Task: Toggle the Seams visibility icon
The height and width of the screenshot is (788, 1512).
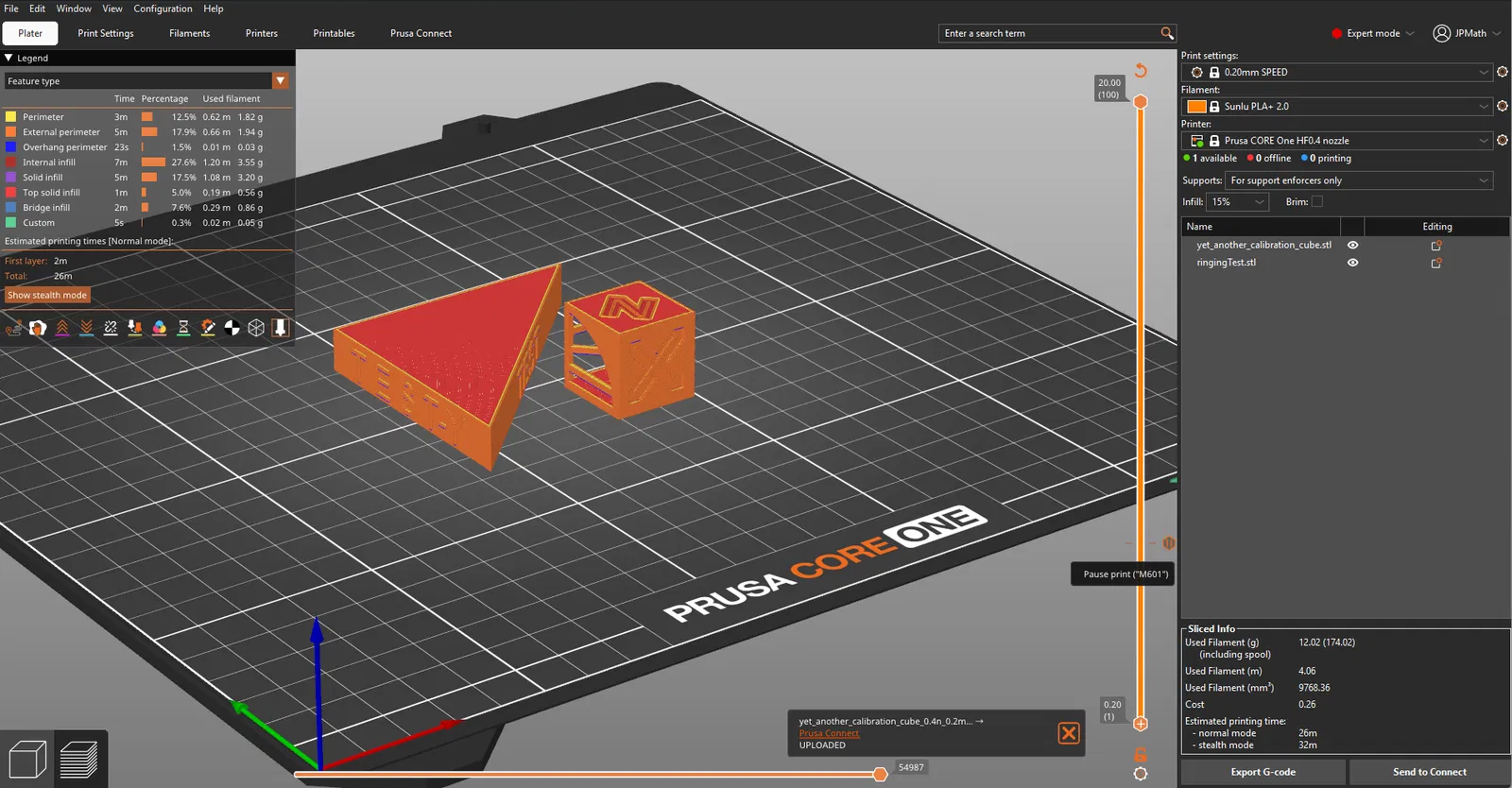Action: (x=111, y=328)
